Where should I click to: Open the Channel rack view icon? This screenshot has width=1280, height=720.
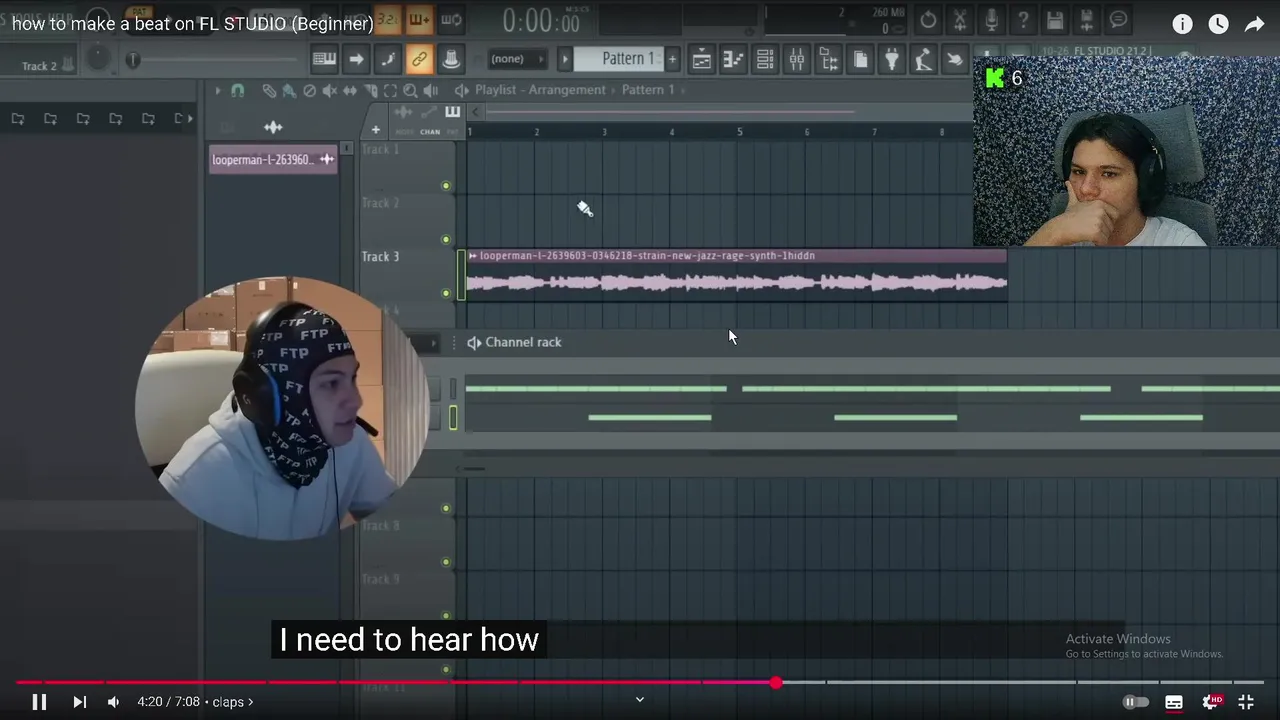pos(765,59)
